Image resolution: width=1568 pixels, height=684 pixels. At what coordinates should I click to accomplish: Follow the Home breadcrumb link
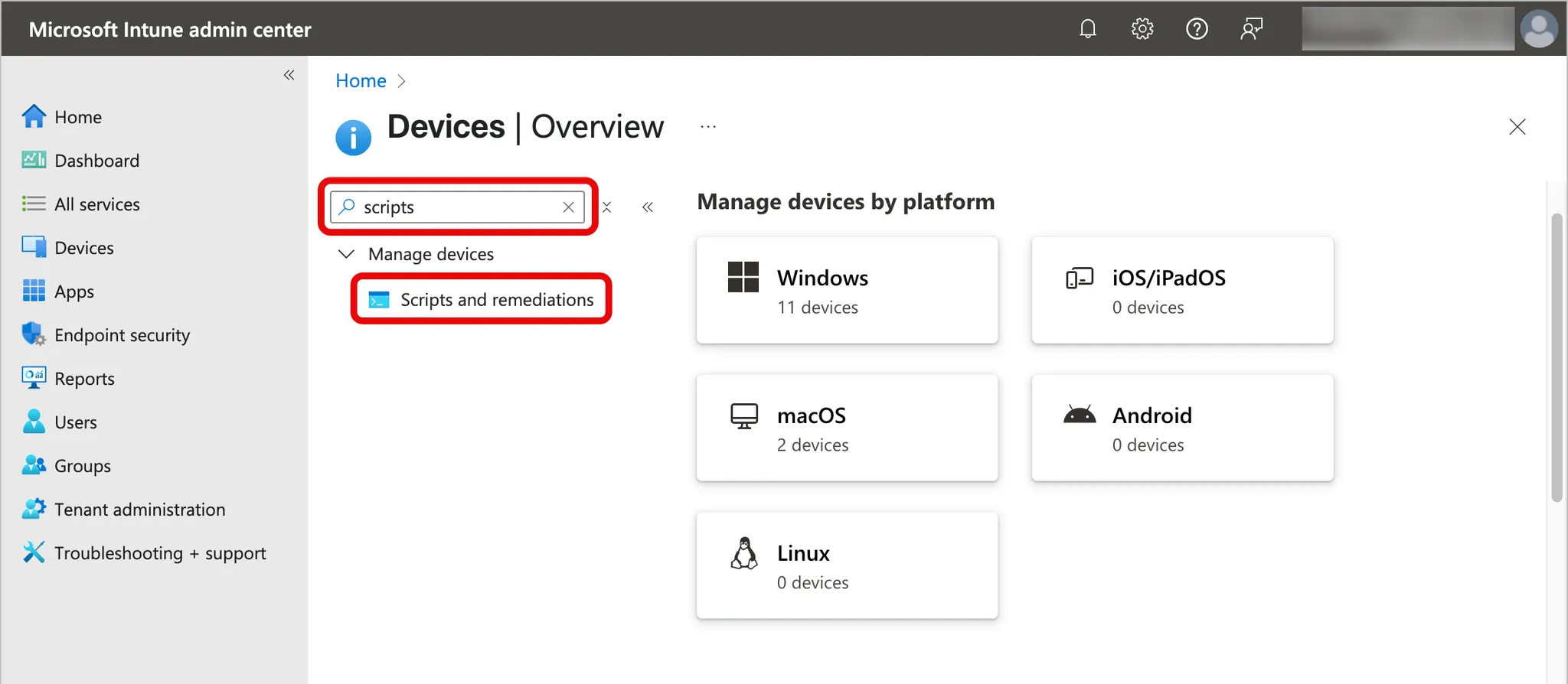coord(361,80)
